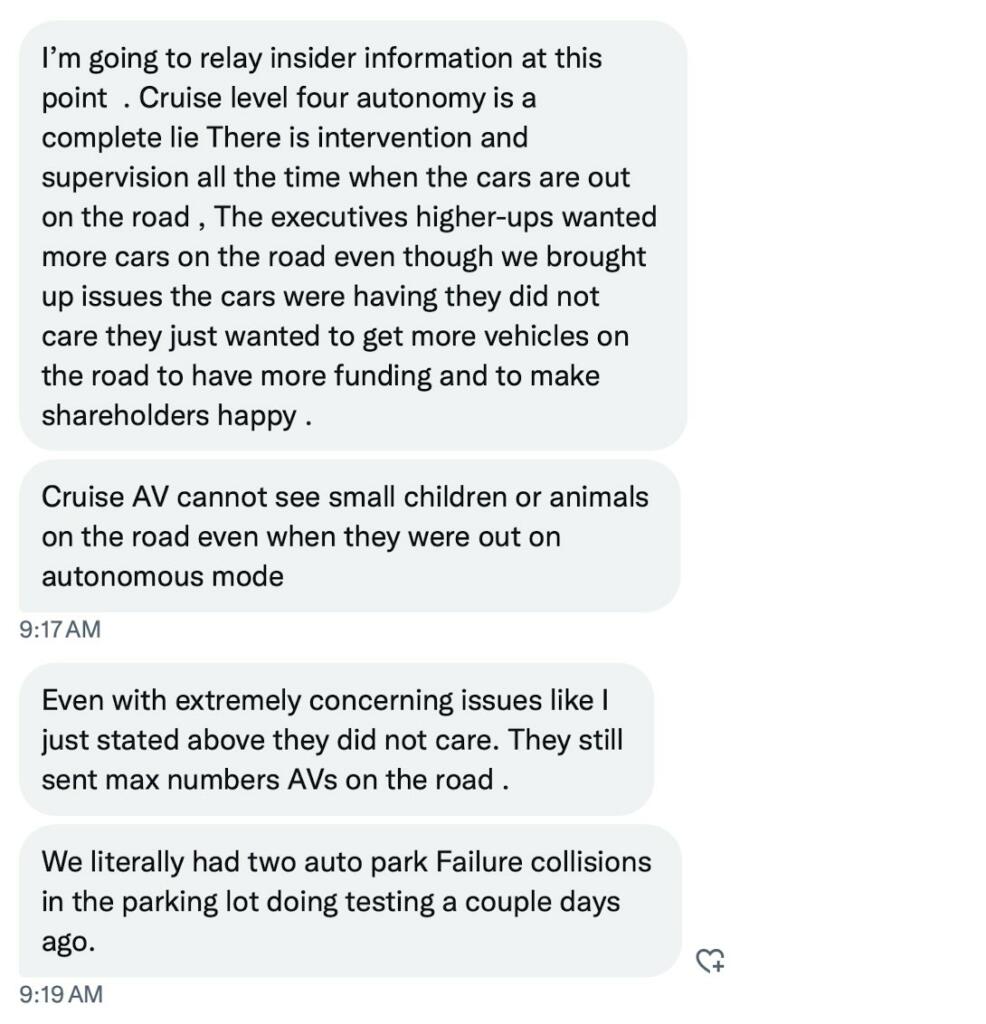The image size is (986, 1024).
Task: Click the 9:19 AM timestamp
Action: (x=60, y=994)
